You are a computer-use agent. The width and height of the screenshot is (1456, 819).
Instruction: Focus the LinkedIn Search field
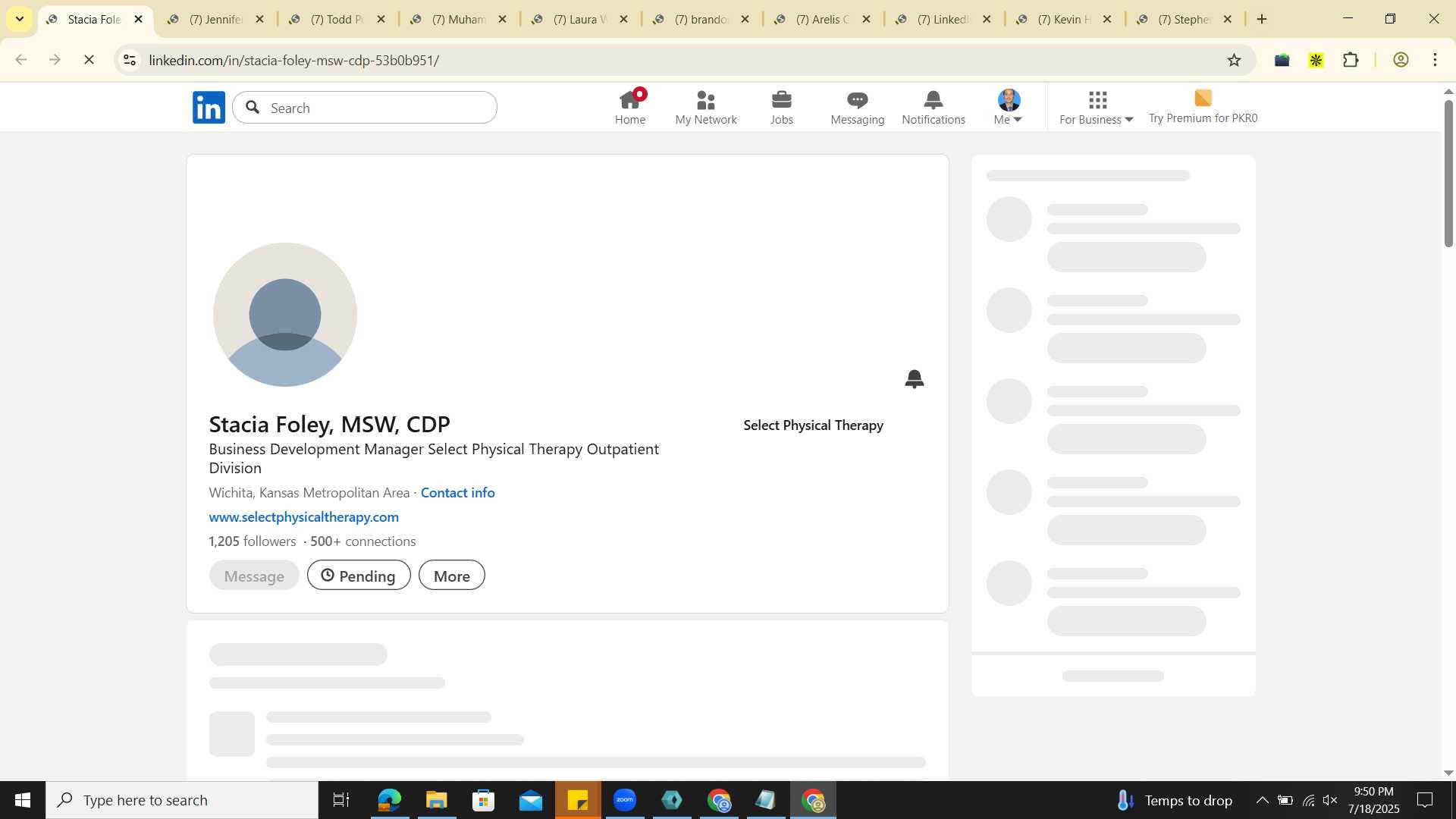click(365, 108)
